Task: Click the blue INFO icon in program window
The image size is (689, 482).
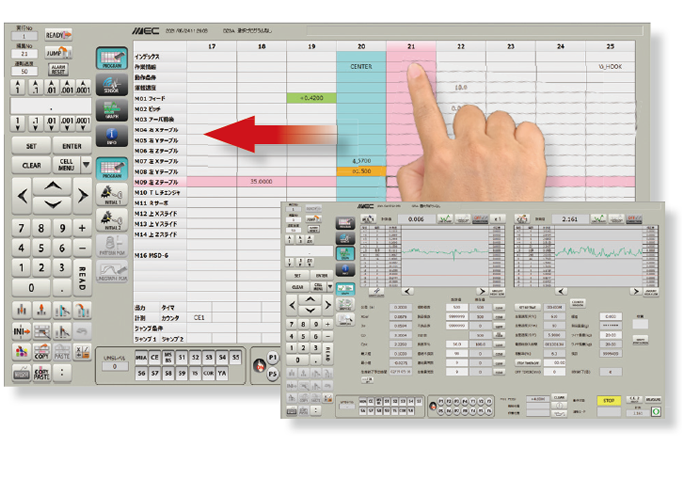Action: (112, 137)
